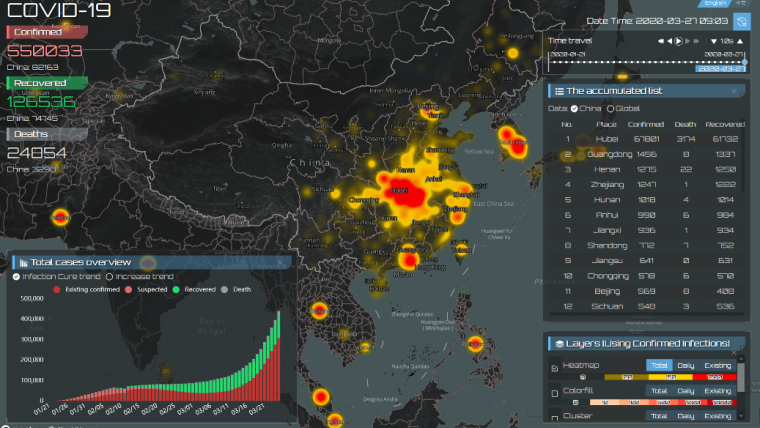Click the list icon beside The accumulated list
This screenshot has width=760, height=428.
click(x=559, y=91)
